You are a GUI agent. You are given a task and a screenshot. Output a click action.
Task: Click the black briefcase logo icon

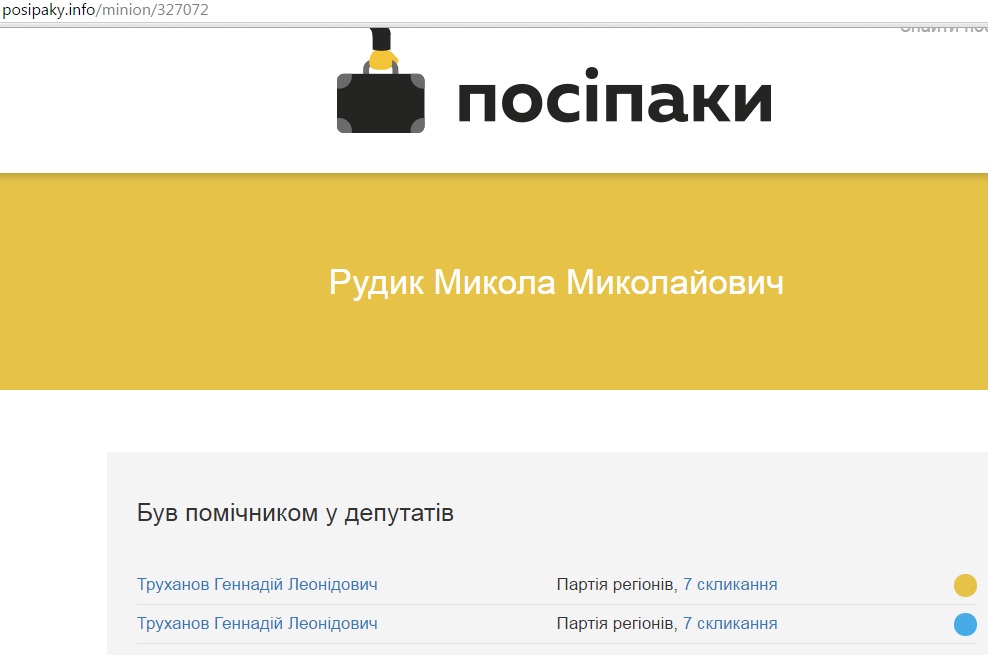click(380, 102)
